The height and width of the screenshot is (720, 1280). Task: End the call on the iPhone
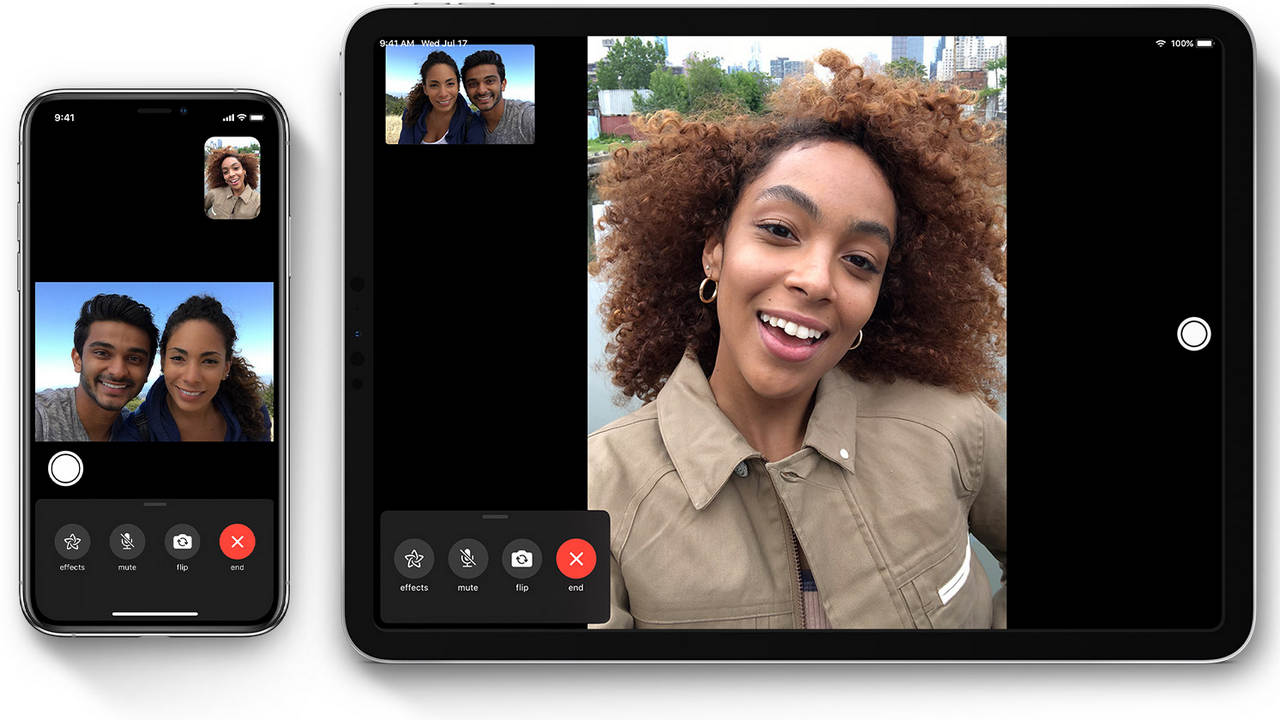238,541
